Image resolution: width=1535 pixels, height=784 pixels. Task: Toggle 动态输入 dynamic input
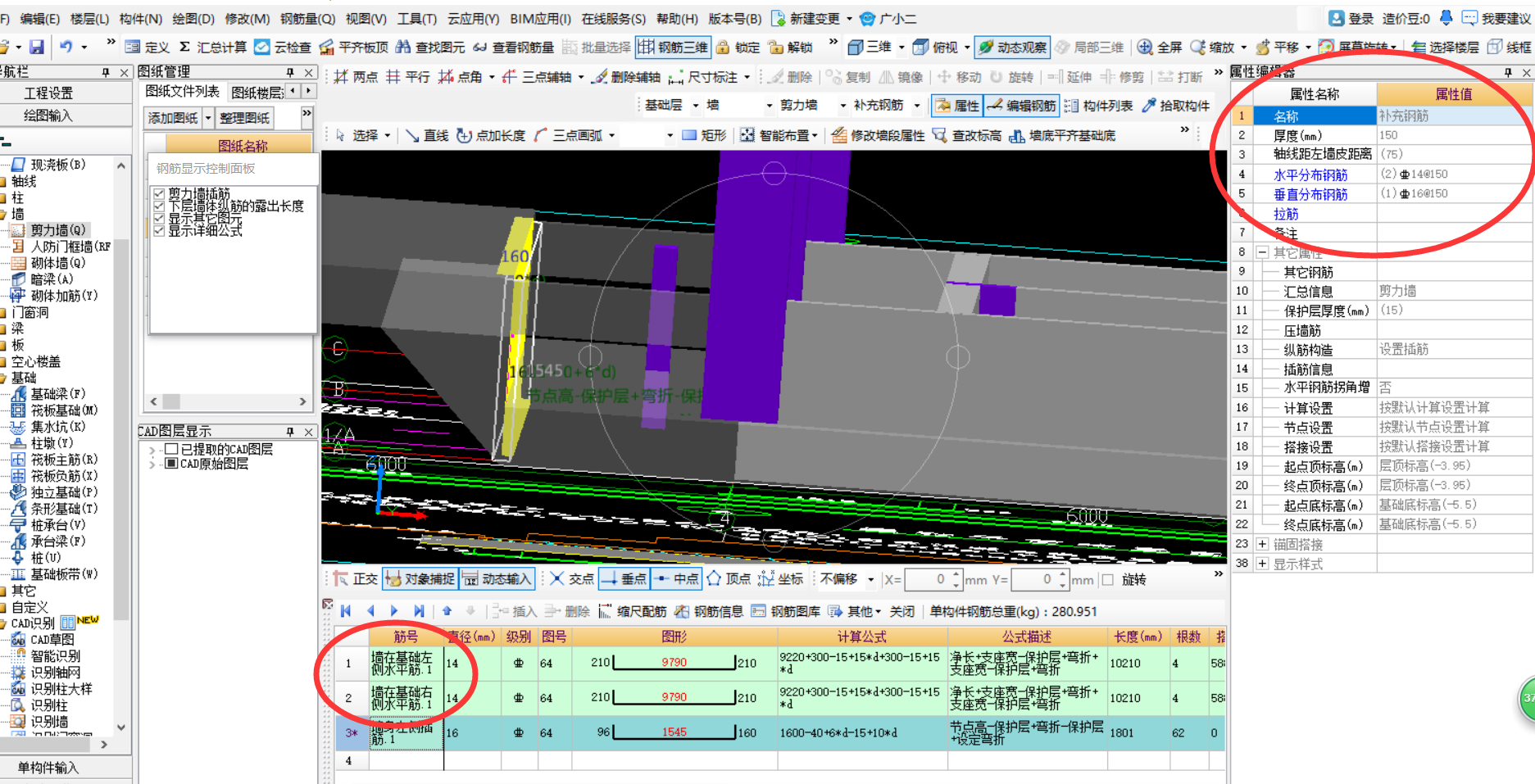497,579
